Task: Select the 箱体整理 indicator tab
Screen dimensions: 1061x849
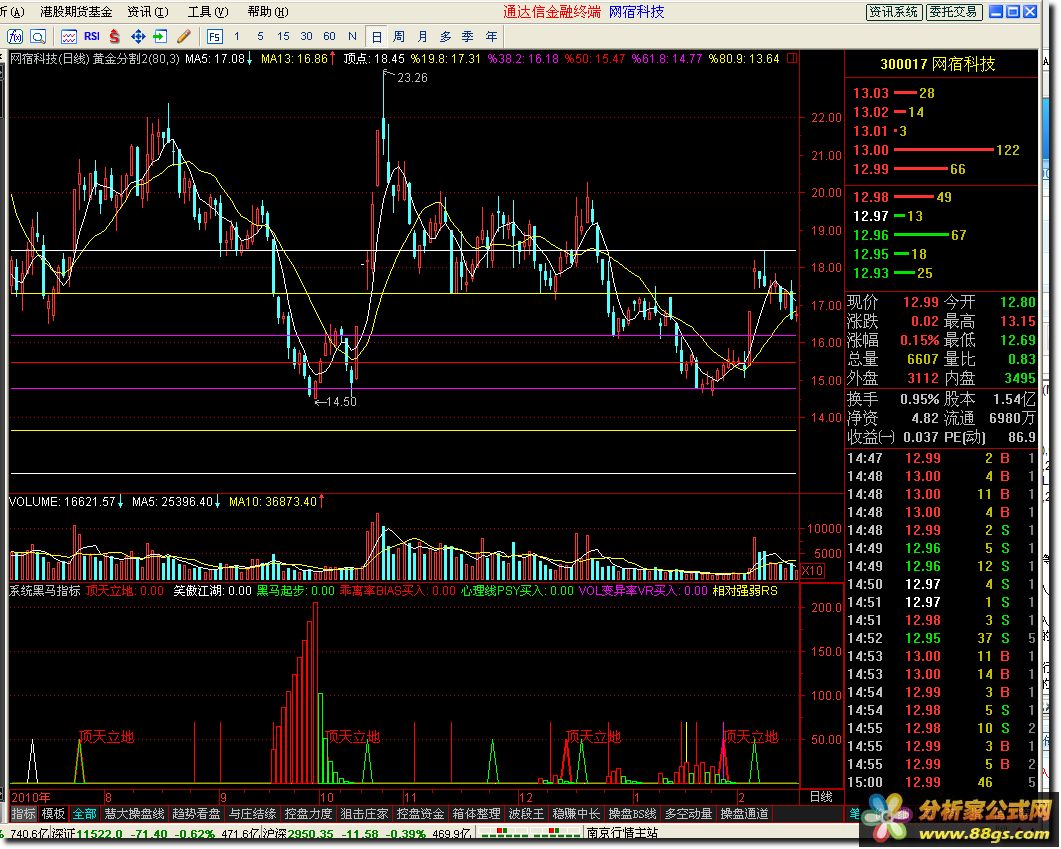Action: 476,814
